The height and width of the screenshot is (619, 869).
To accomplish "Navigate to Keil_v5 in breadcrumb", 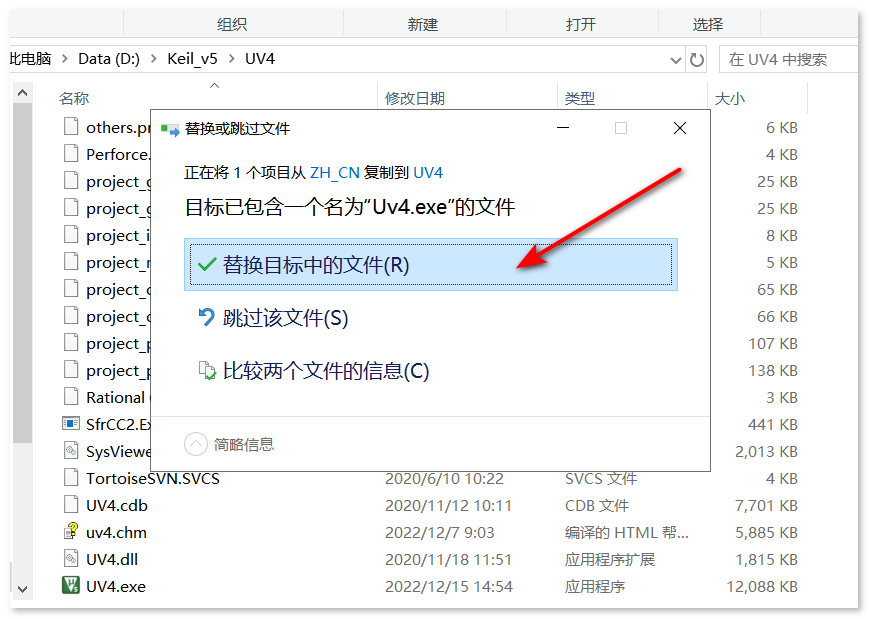I will (x=192, y=59).
